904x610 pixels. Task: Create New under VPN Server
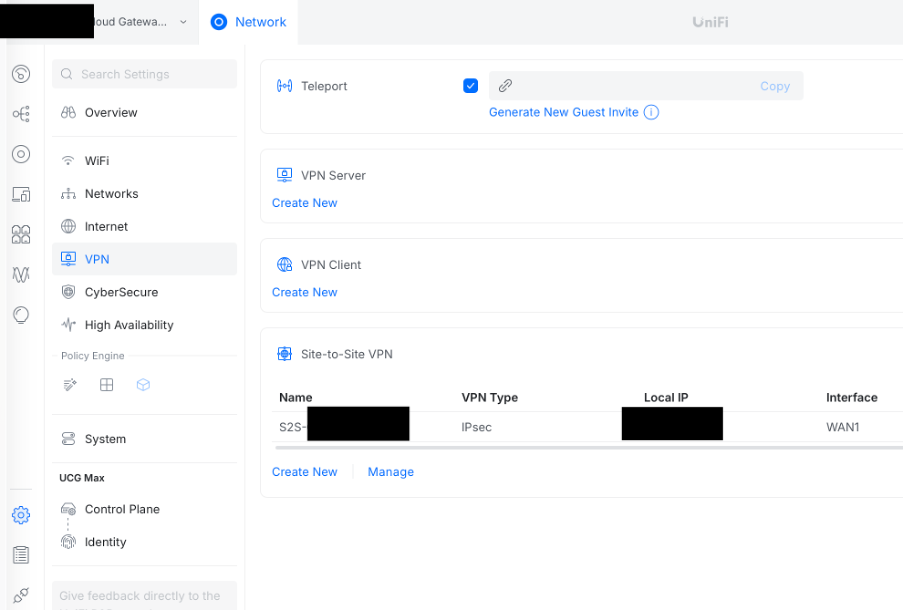pos(304,203)
